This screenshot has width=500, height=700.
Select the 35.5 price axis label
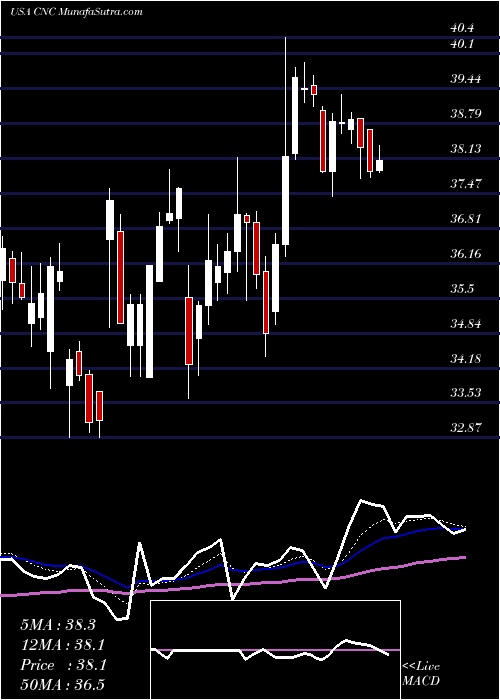[x=462, y=288]
